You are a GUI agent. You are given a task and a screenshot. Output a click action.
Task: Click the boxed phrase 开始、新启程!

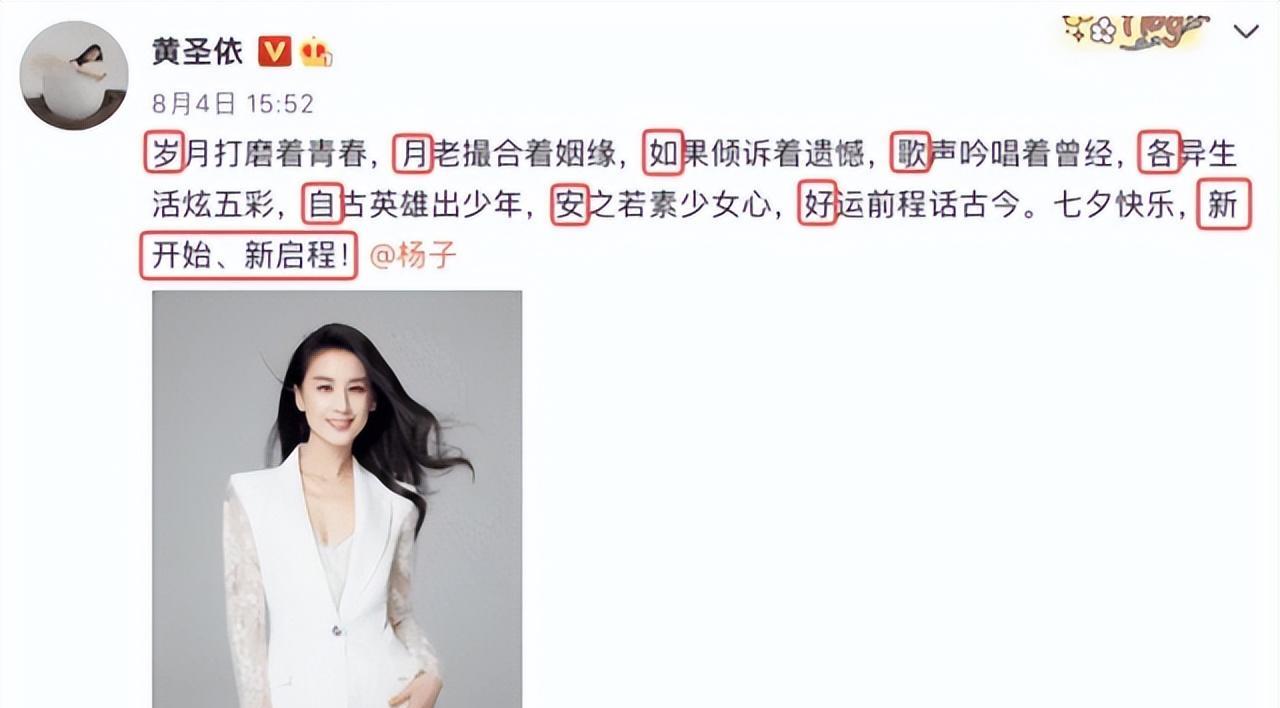pyautogui.click(x=249, y=257)
